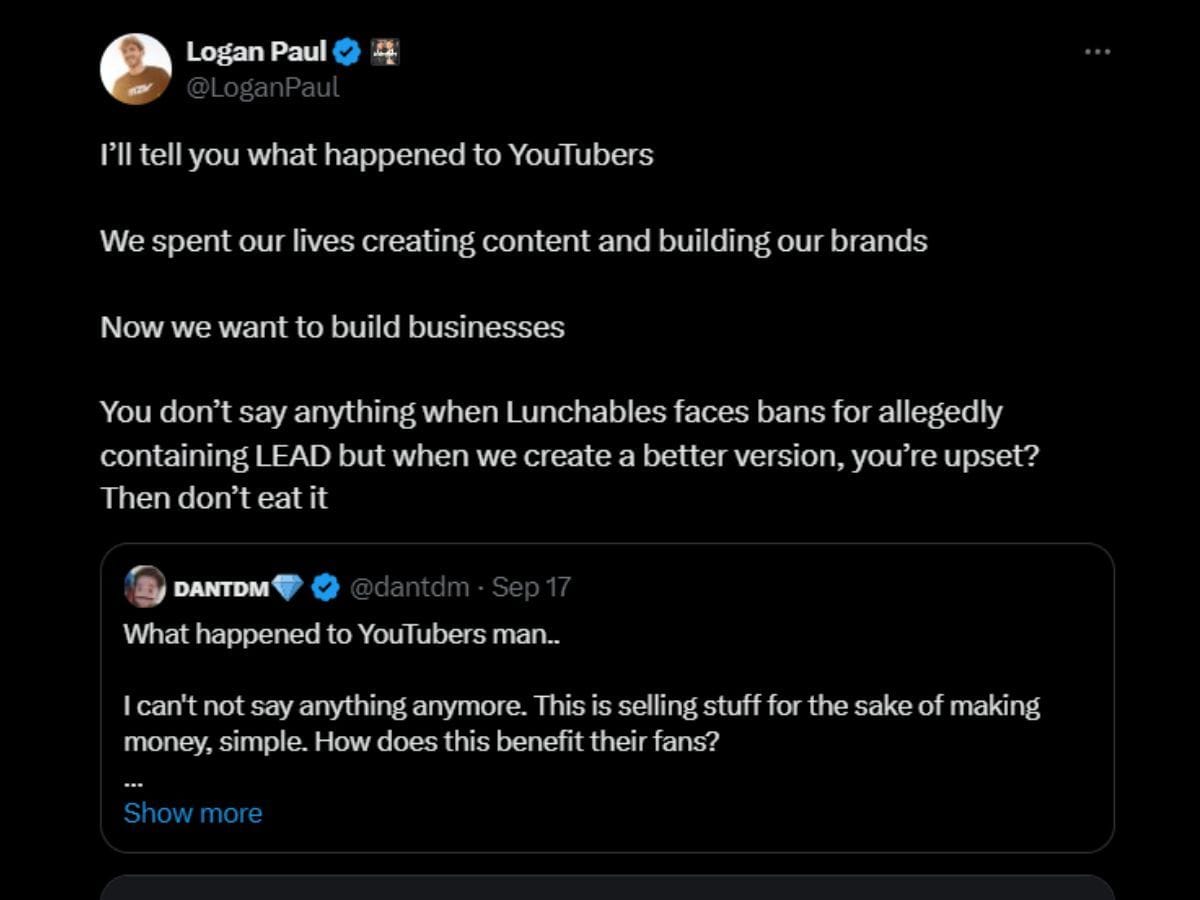Open the quoted DANTDM tweet
The width and height of the screenshot is (1200, 900).
(600, 660)
